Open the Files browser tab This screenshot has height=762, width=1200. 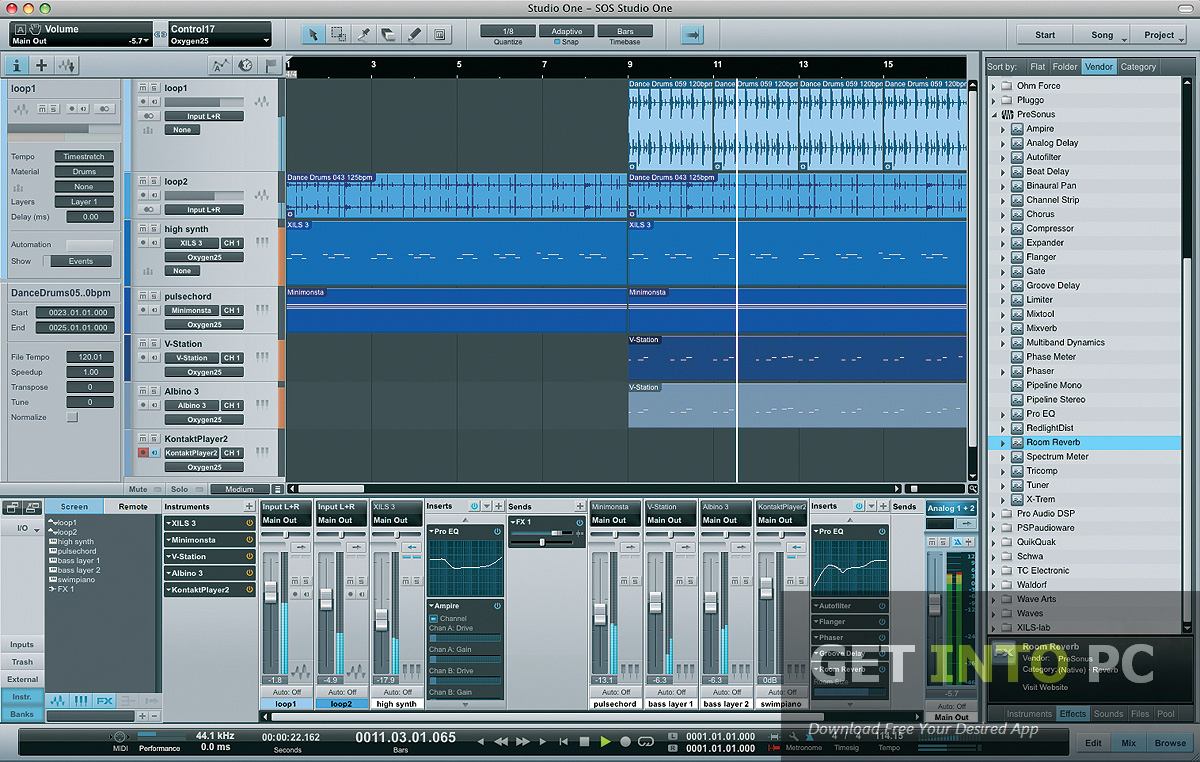1140,714
